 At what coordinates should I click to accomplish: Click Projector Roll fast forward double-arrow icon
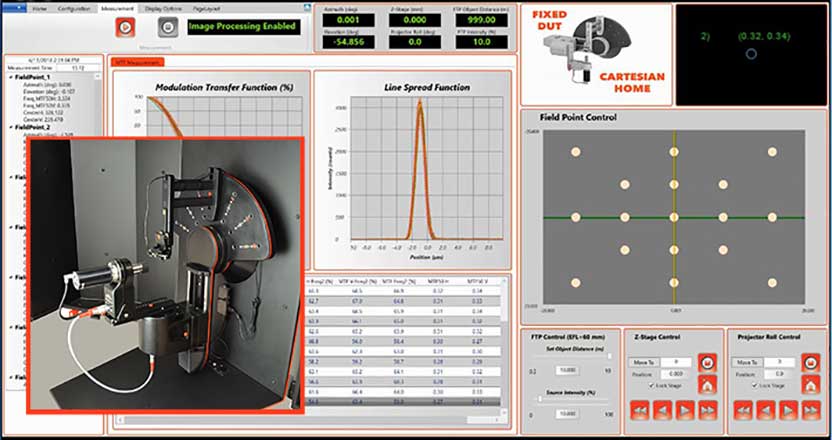[x=809, y=409]
